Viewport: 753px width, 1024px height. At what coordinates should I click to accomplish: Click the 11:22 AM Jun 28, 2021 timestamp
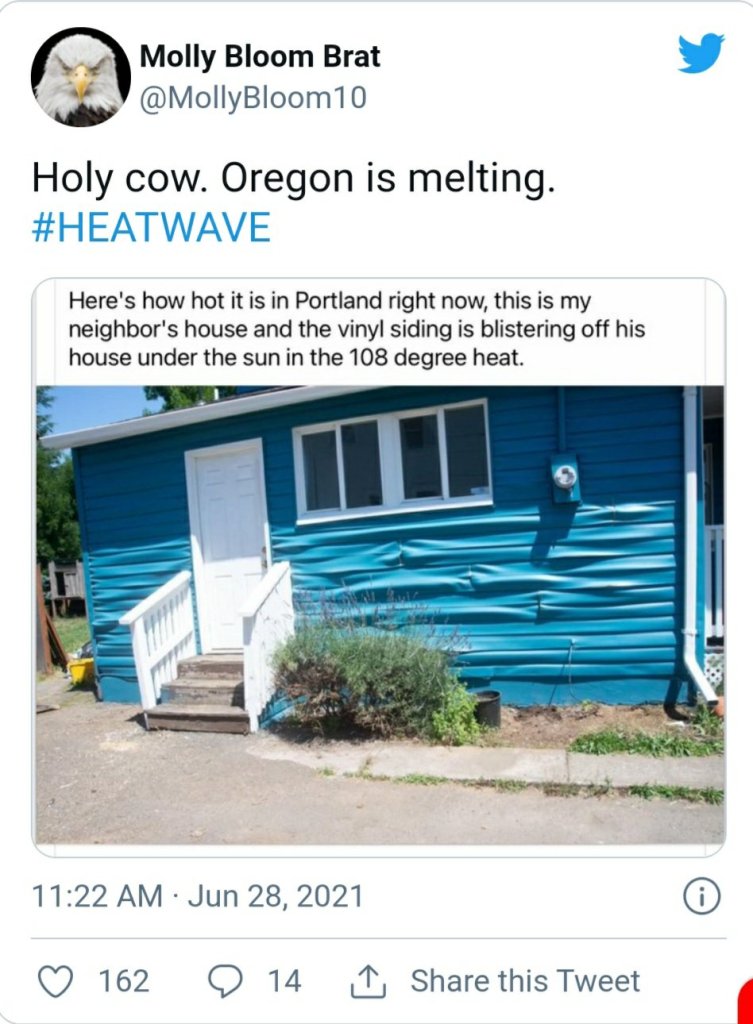(x=198, y=896)
